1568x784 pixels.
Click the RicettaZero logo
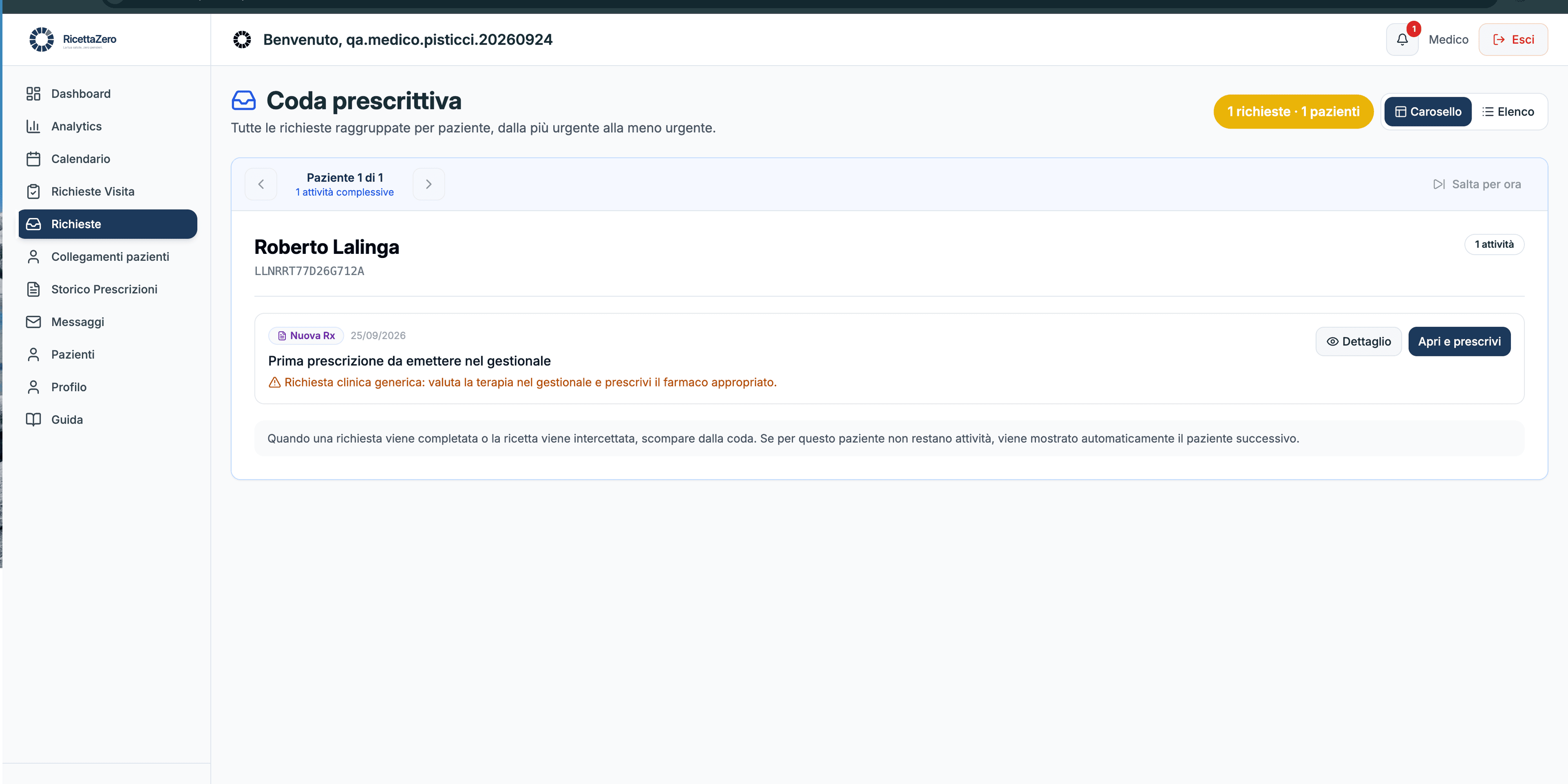pyautogui.click(x=72, y=39)
